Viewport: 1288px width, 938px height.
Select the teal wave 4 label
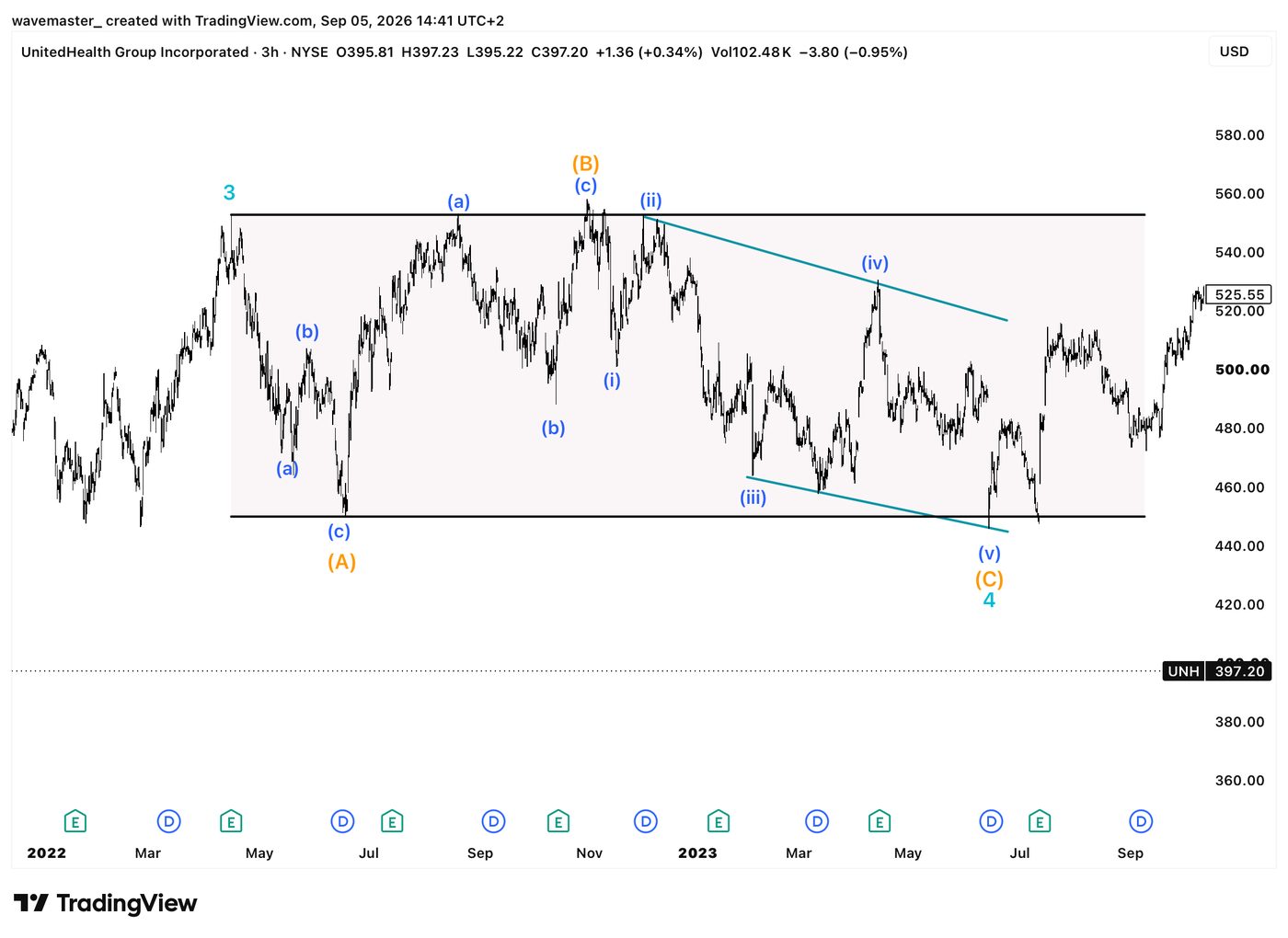(989, 601)
